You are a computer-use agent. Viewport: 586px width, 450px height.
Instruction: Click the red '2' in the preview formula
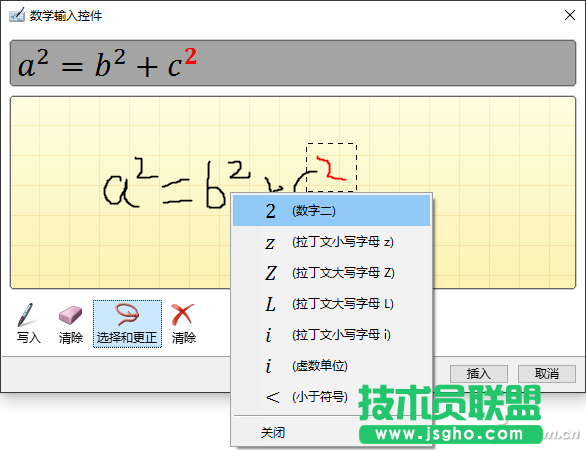point(191,56)
